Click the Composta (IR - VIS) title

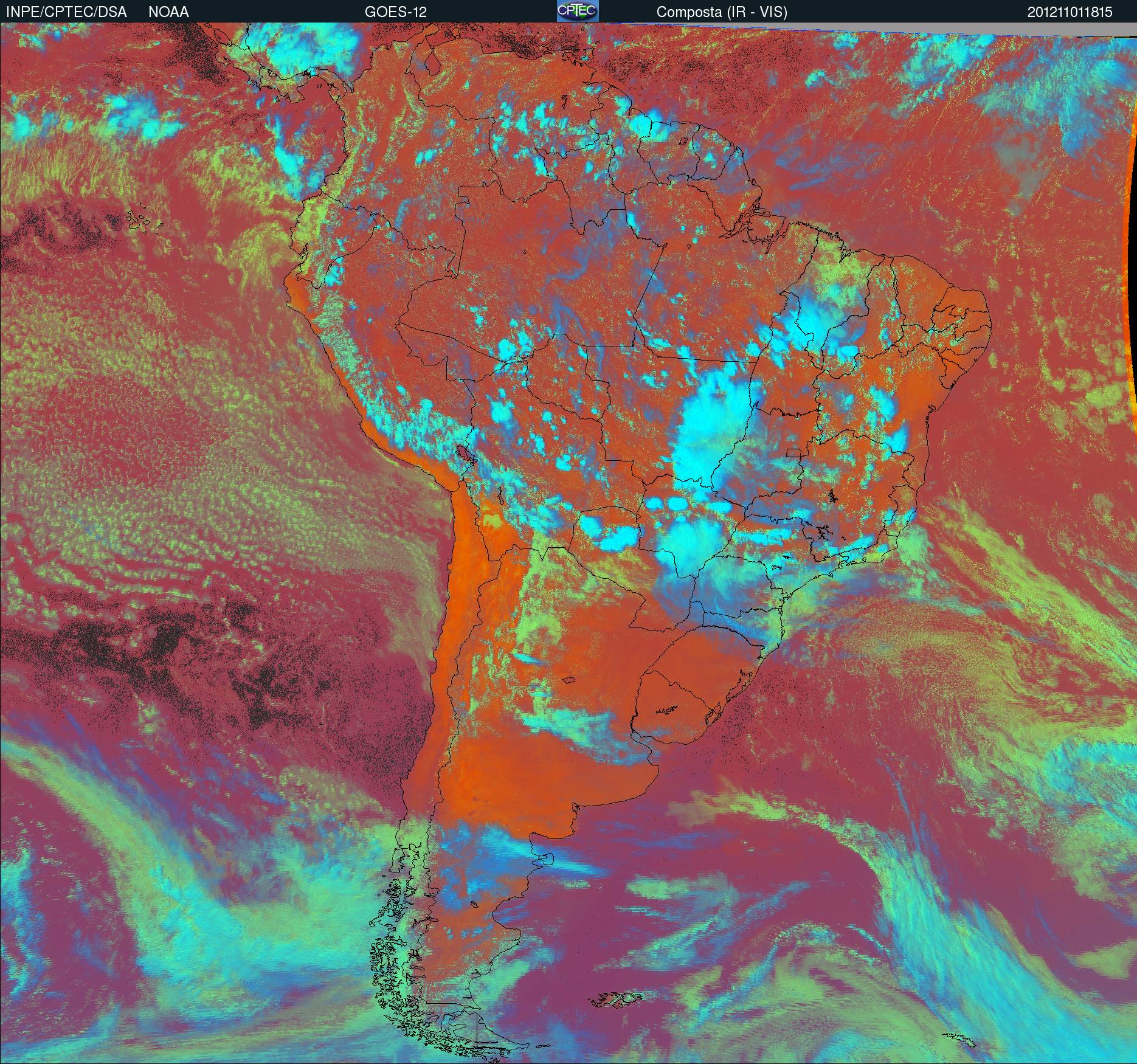tap(722, 12)
